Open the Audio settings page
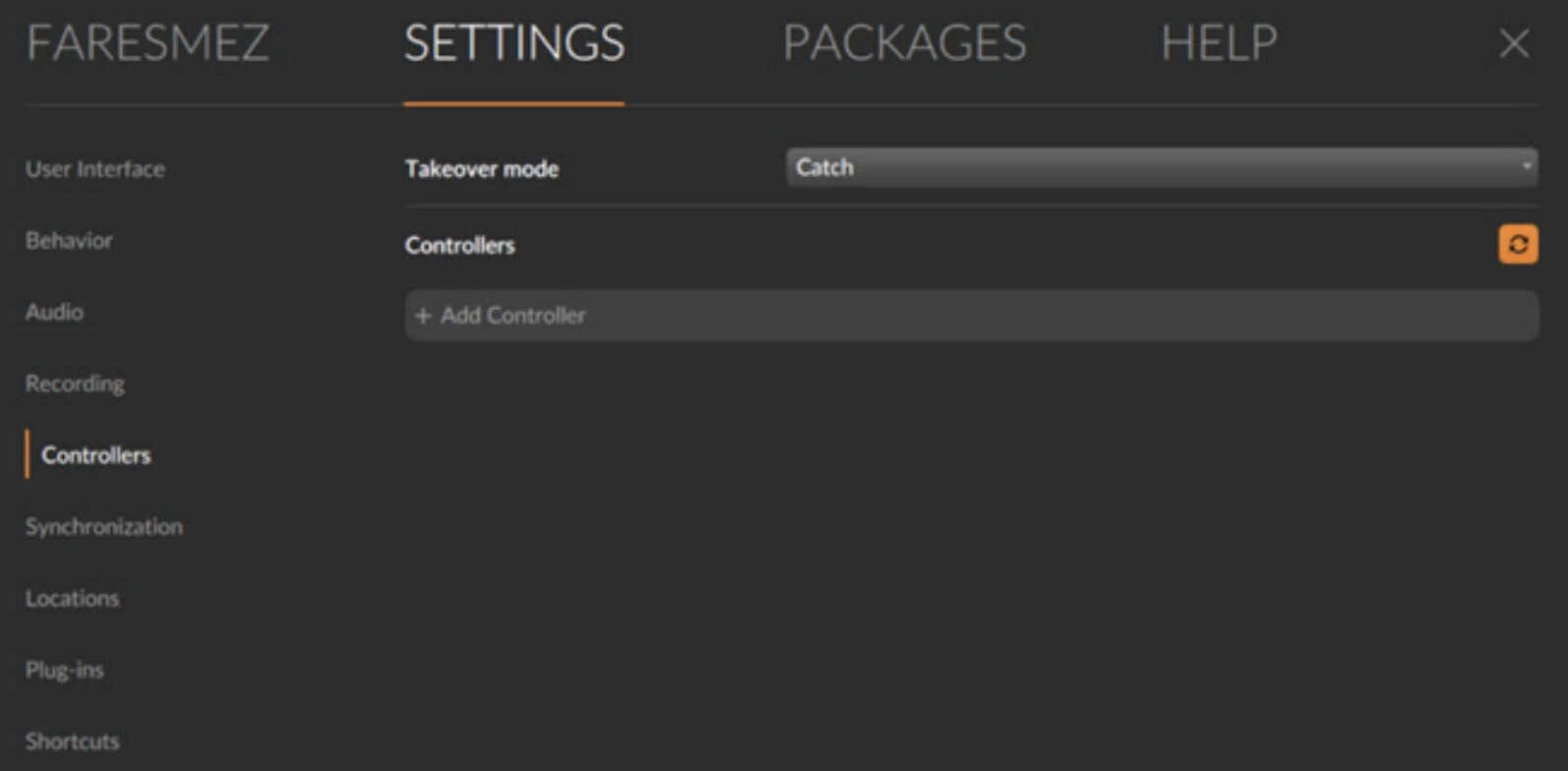Image resolution: width=1568 pixels, height=771 pixels. (x=54, y=312)
